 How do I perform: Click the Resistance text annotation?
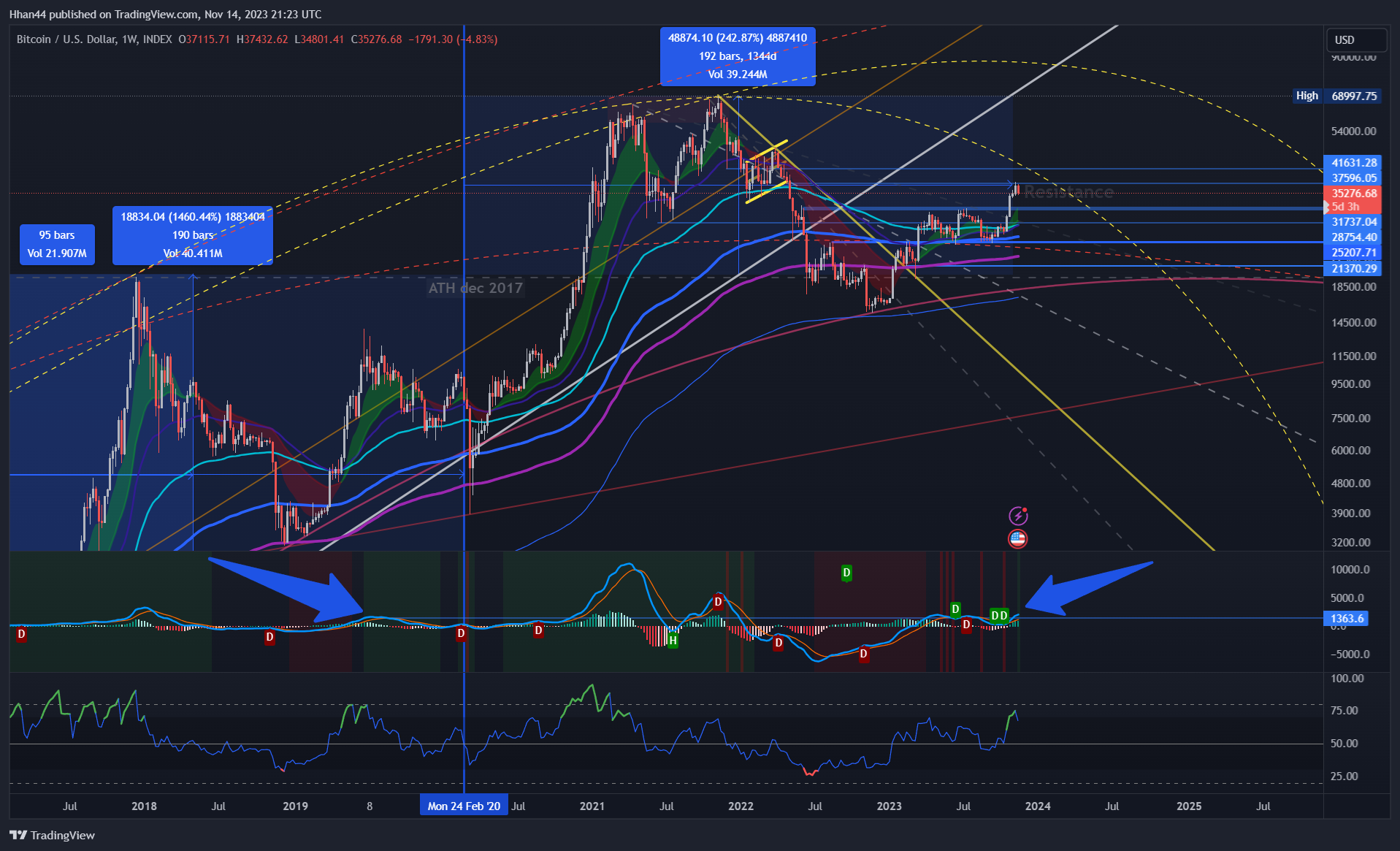(1068, 192)
